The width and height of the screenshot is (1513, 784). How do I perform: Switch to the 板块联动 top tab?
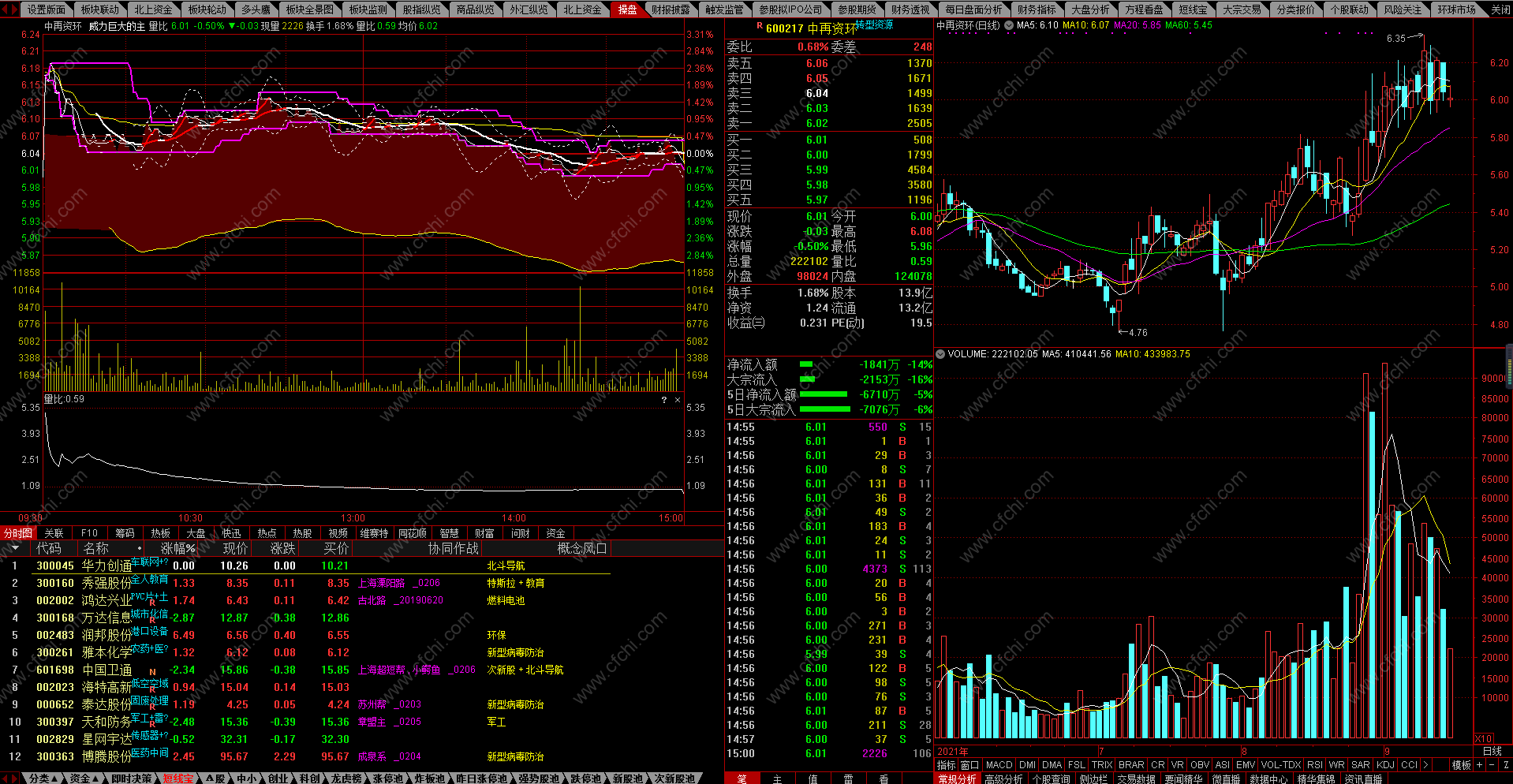point(99,9)
